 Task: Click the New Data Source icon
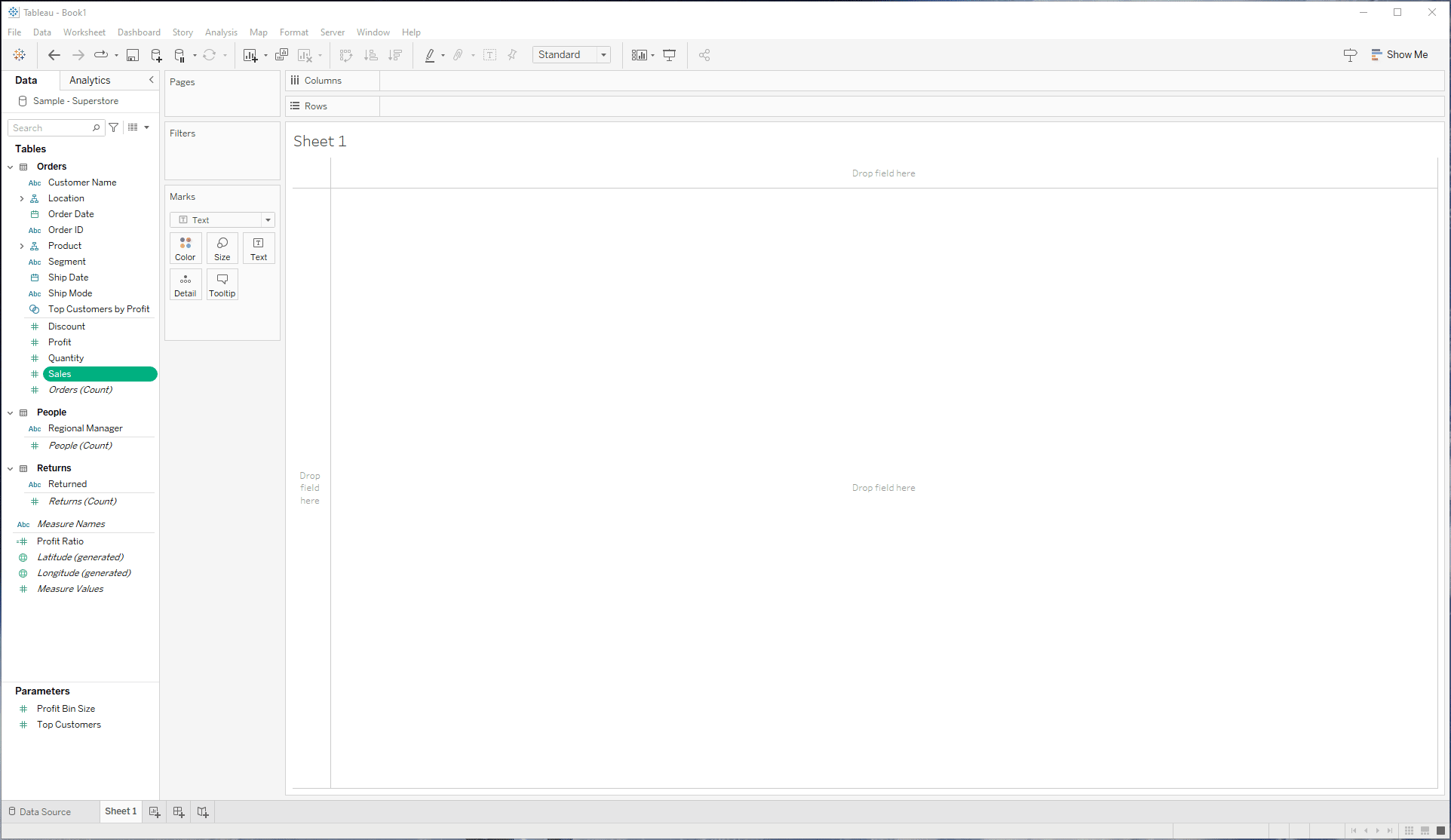click(x=156, y=55)
